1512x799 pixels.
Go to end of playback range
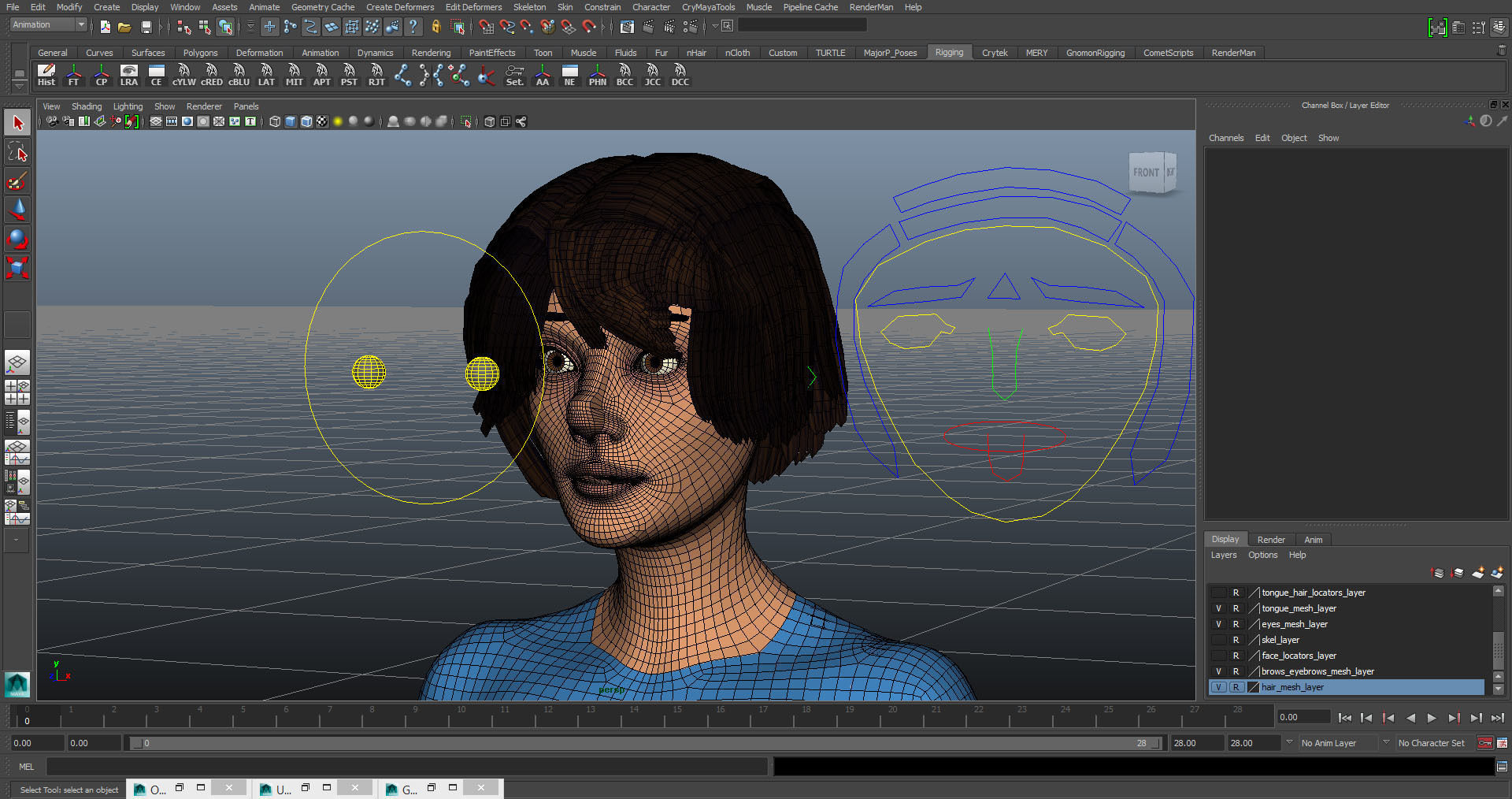[1497, 718]
